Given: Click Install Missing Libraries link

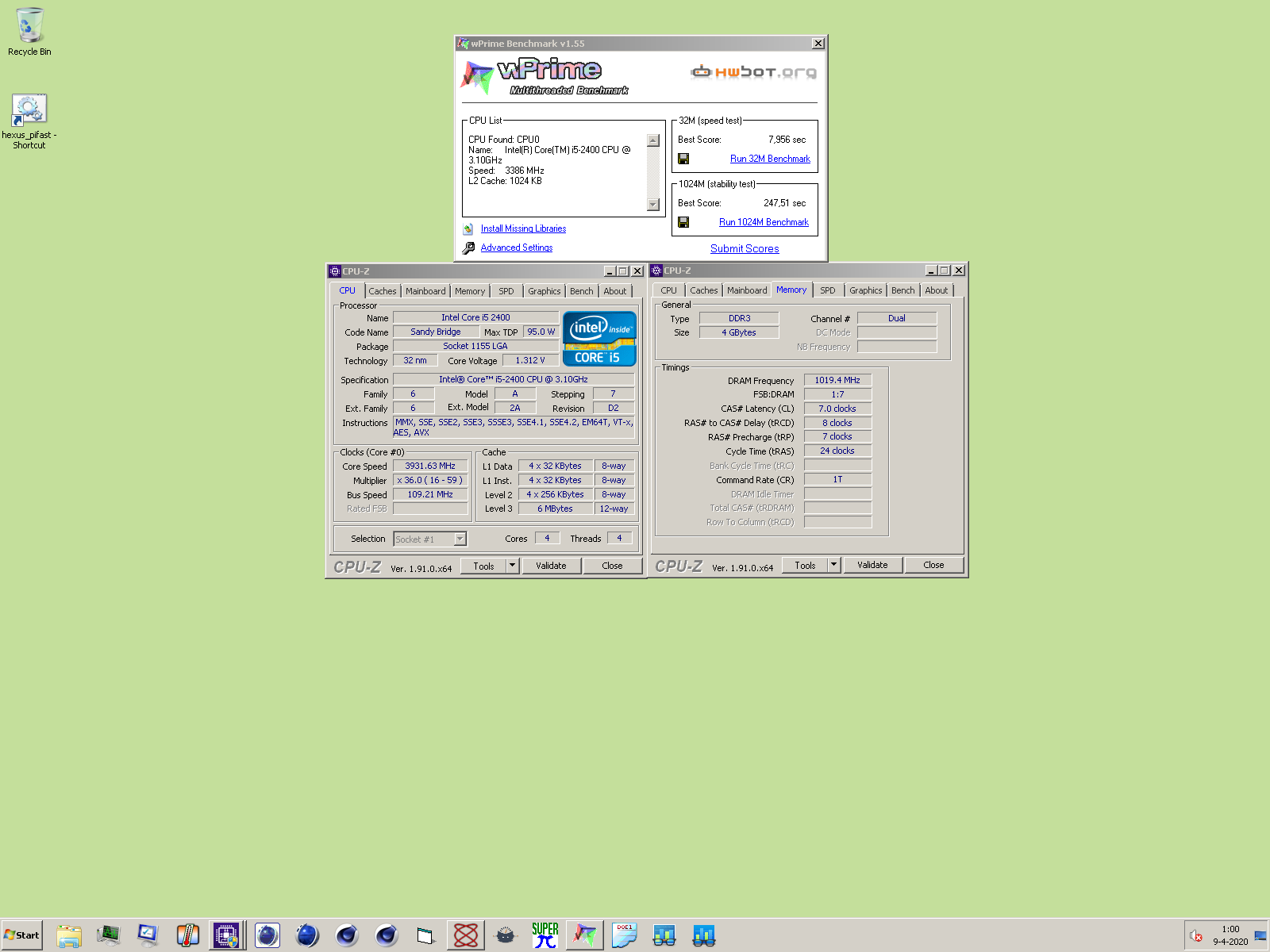Looking at the screenshot, I should tap(523, 228).
